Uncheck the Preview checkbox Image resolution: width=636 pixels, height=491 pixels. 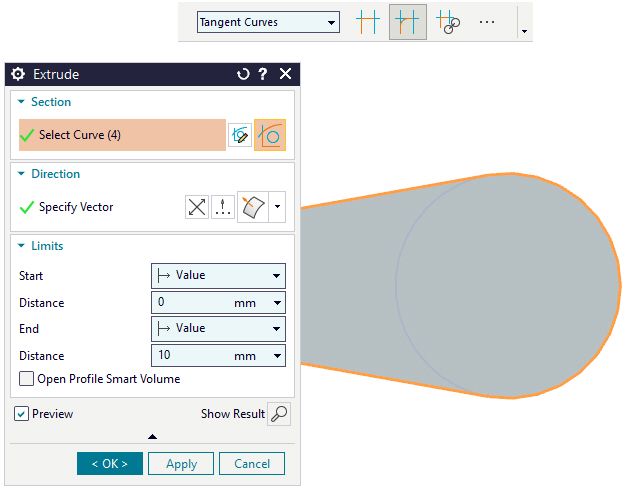(21, 414)
